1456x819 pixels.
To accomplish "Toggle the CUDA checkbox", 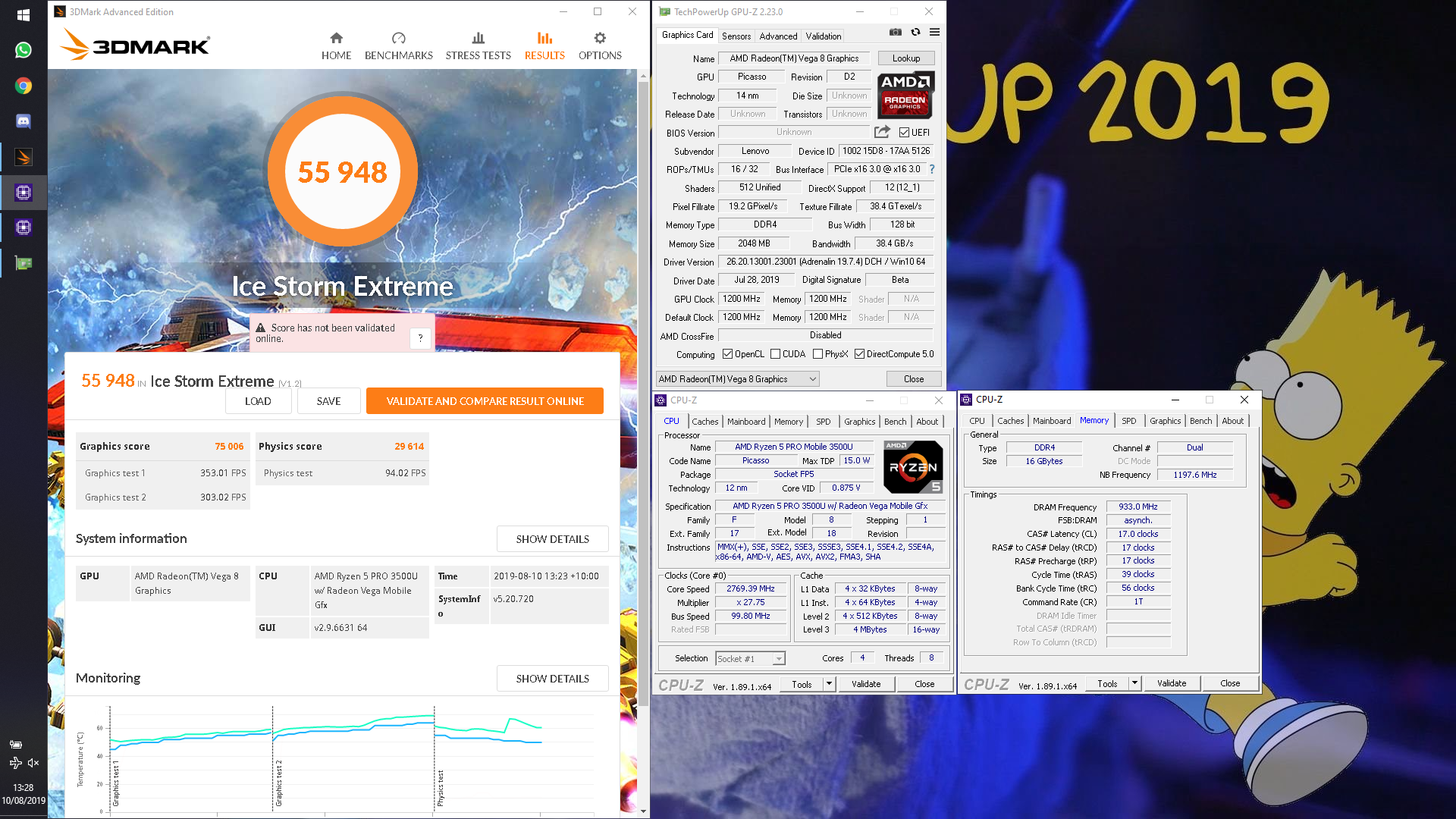I will click(x=775, y=354).
